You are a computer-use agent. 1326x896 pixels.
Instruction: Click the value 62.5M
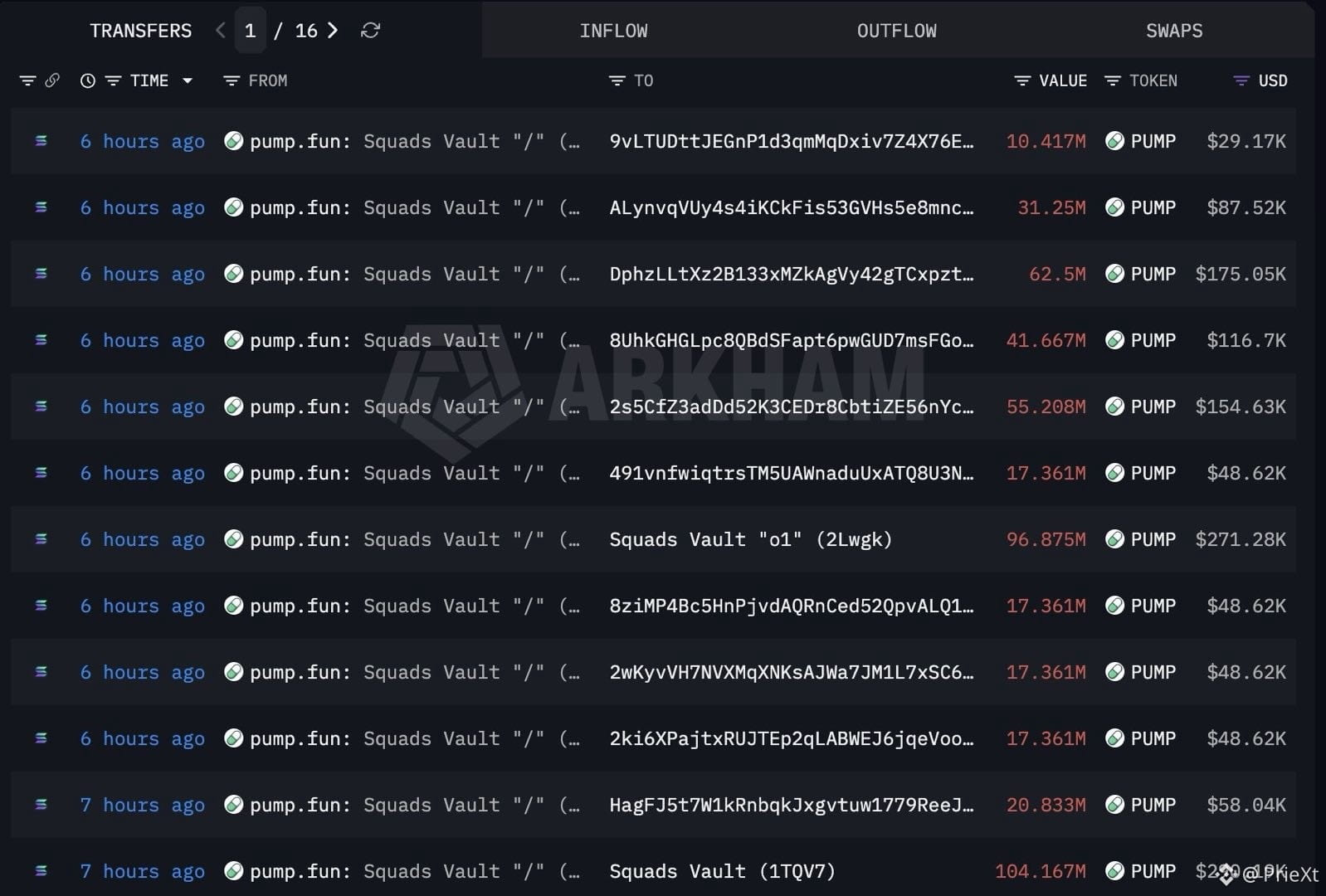(1057, 274)
